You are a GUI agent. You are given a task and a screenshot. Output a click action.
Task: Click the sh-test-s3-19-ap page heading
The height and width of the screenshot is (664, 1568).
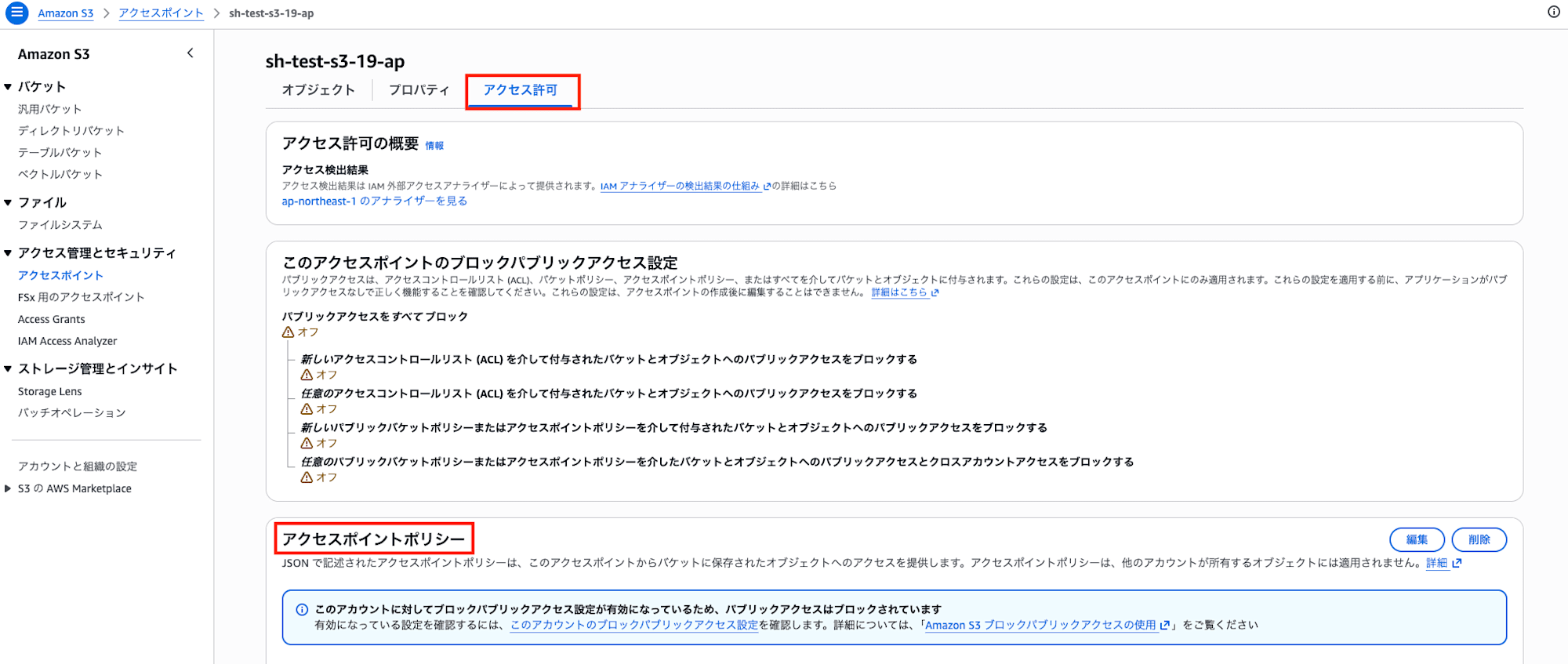pos(336,61)
